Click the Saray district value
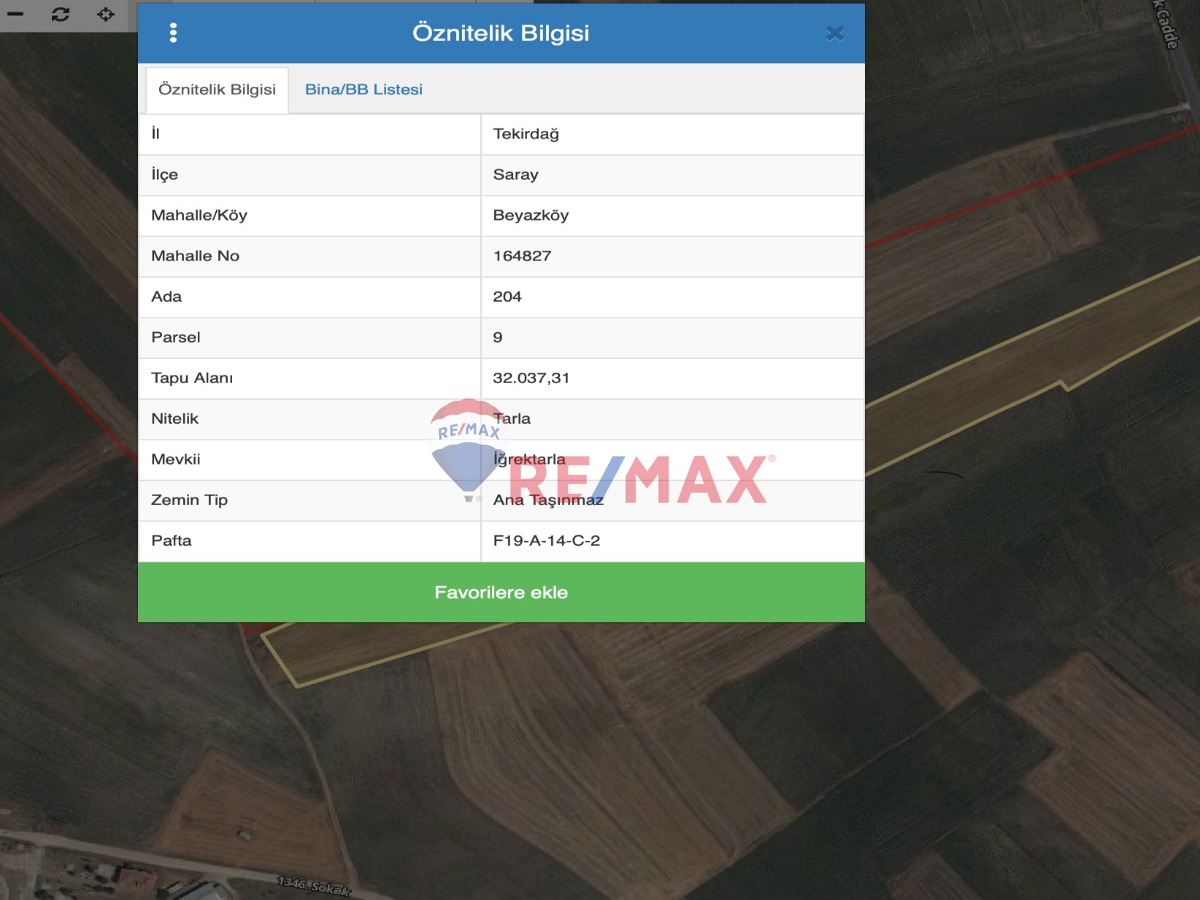The width and height of the screenshot is (1200, 900). (x=516, y=175)
